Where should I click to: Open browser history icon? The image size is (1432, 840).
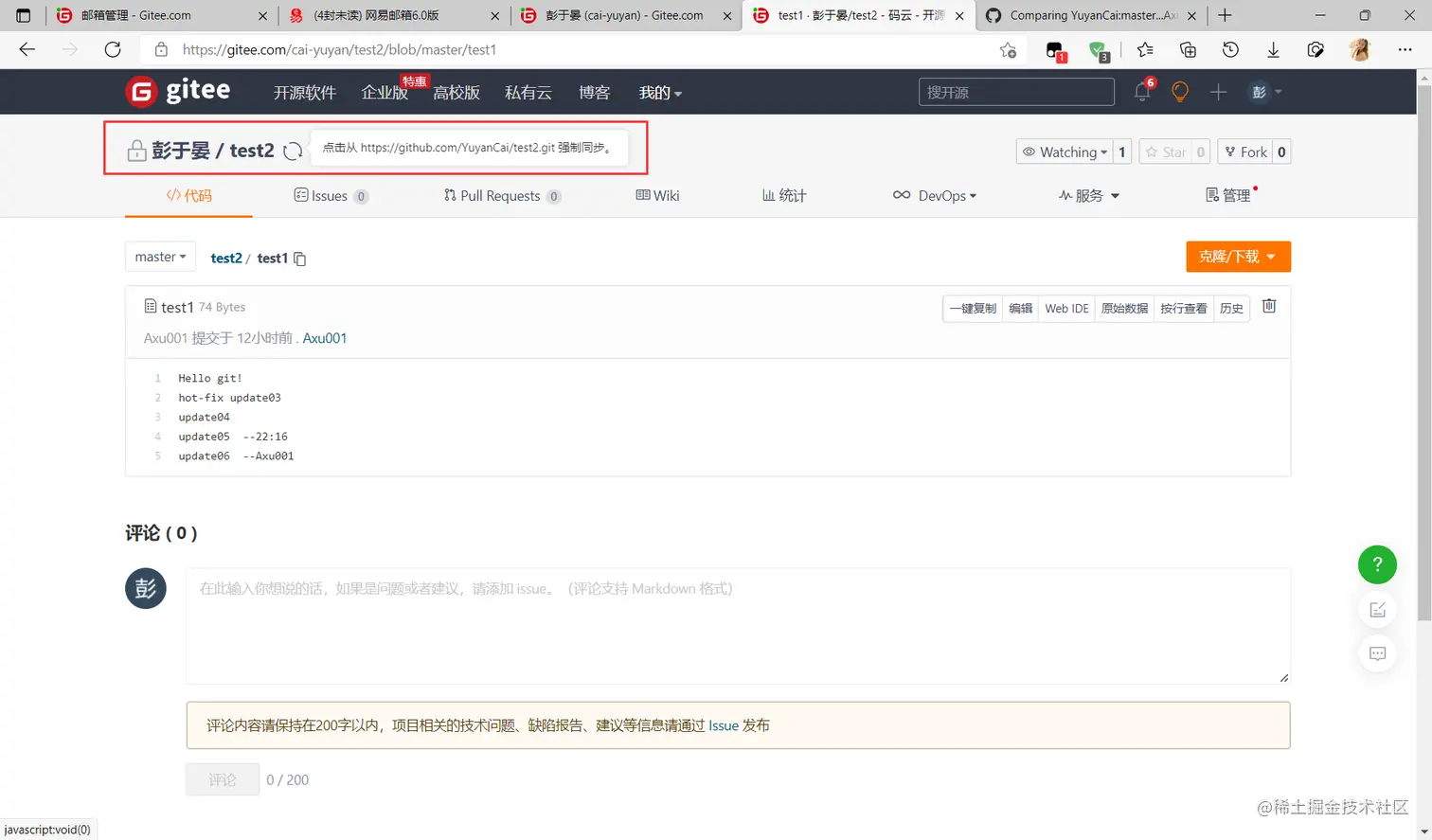(x=1230, y=50)
